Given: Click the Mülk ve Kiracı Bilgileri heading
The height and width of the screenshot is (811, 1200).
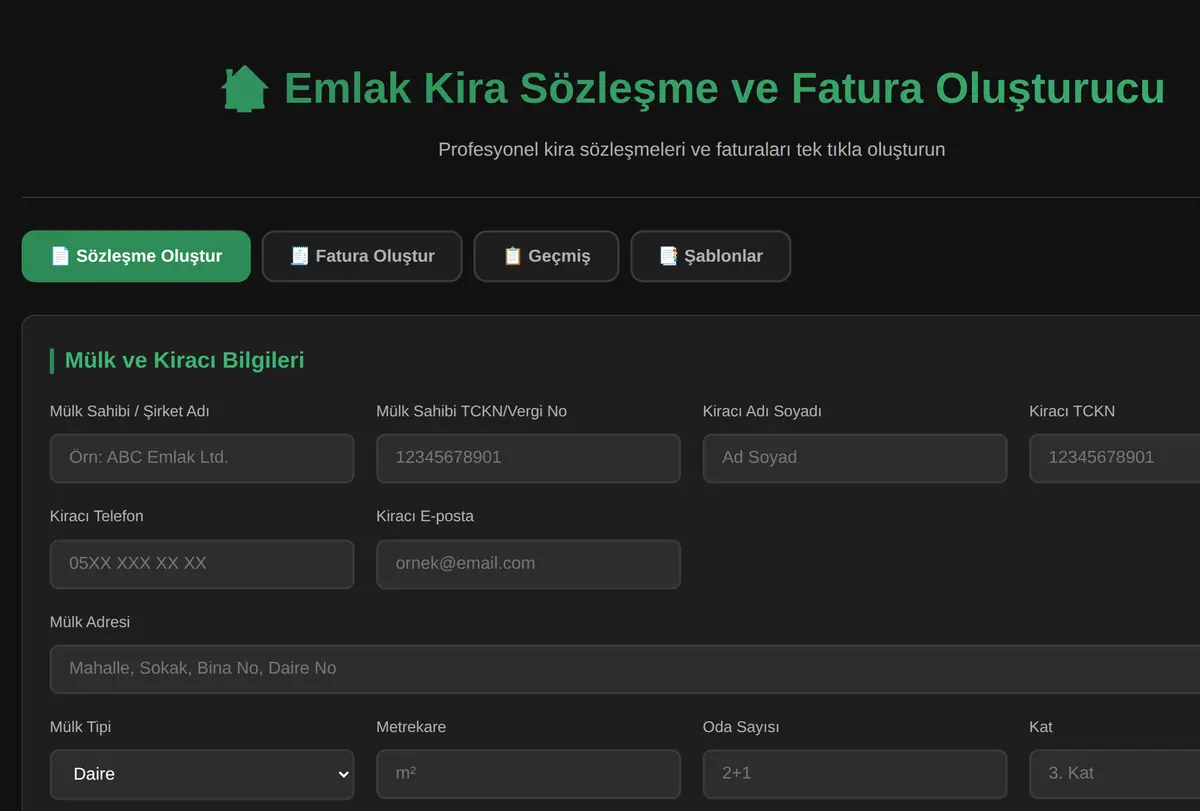Looking at the screenshot, I should (184, 360).
